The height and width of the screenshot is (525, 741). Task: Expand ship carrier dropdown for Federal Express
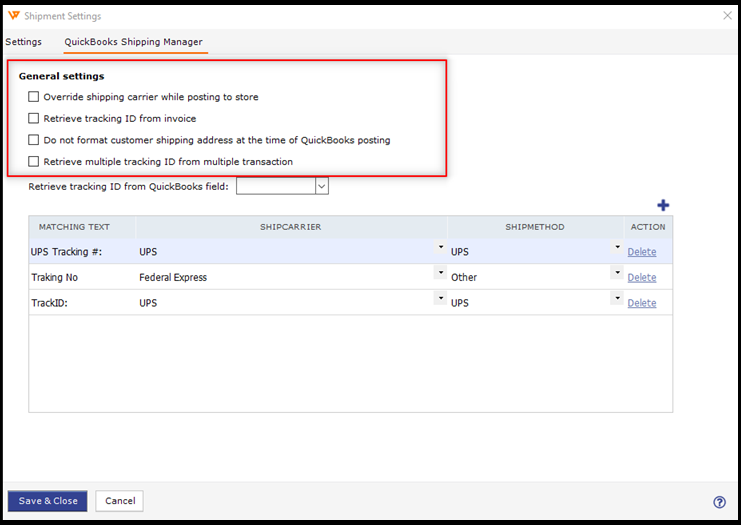pos(440,273)
